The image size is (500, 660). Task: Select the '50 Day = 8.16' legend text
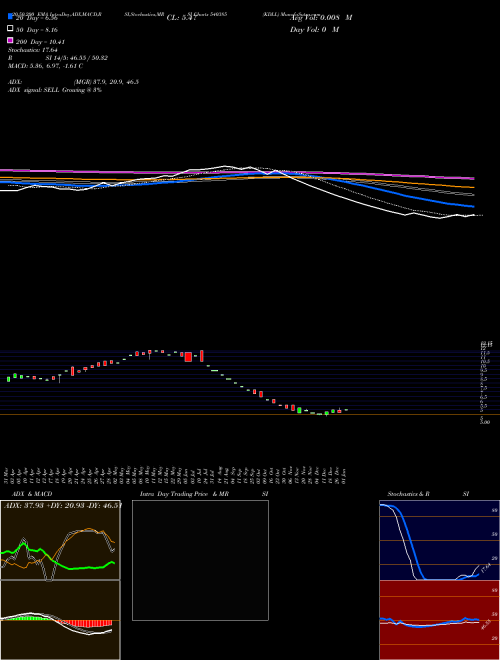pyautogui.click(x=37, y=30)
